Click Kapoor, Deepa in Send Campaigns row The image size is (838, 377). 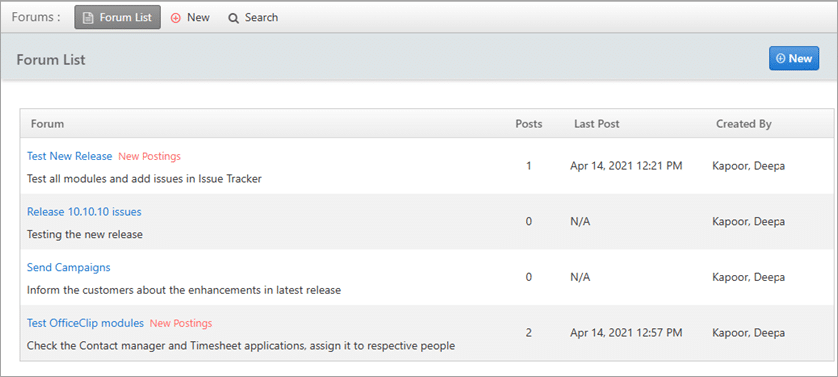tap(748, 277)
